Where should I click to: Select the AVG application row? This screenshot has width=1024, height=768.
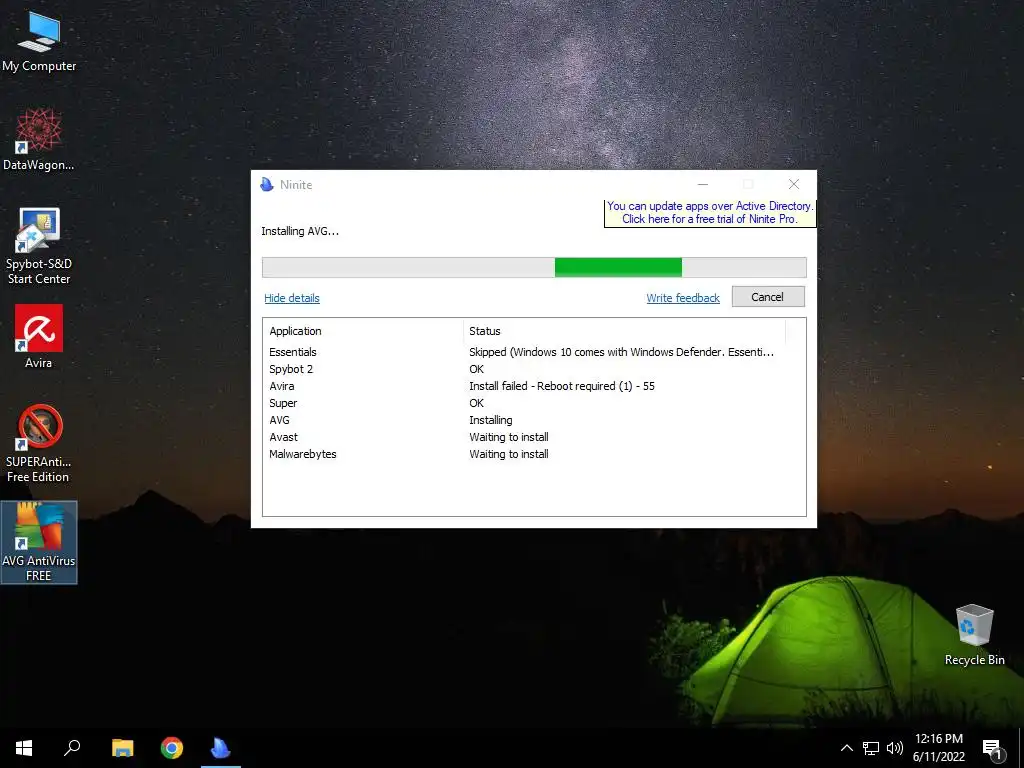coord(534,420)
